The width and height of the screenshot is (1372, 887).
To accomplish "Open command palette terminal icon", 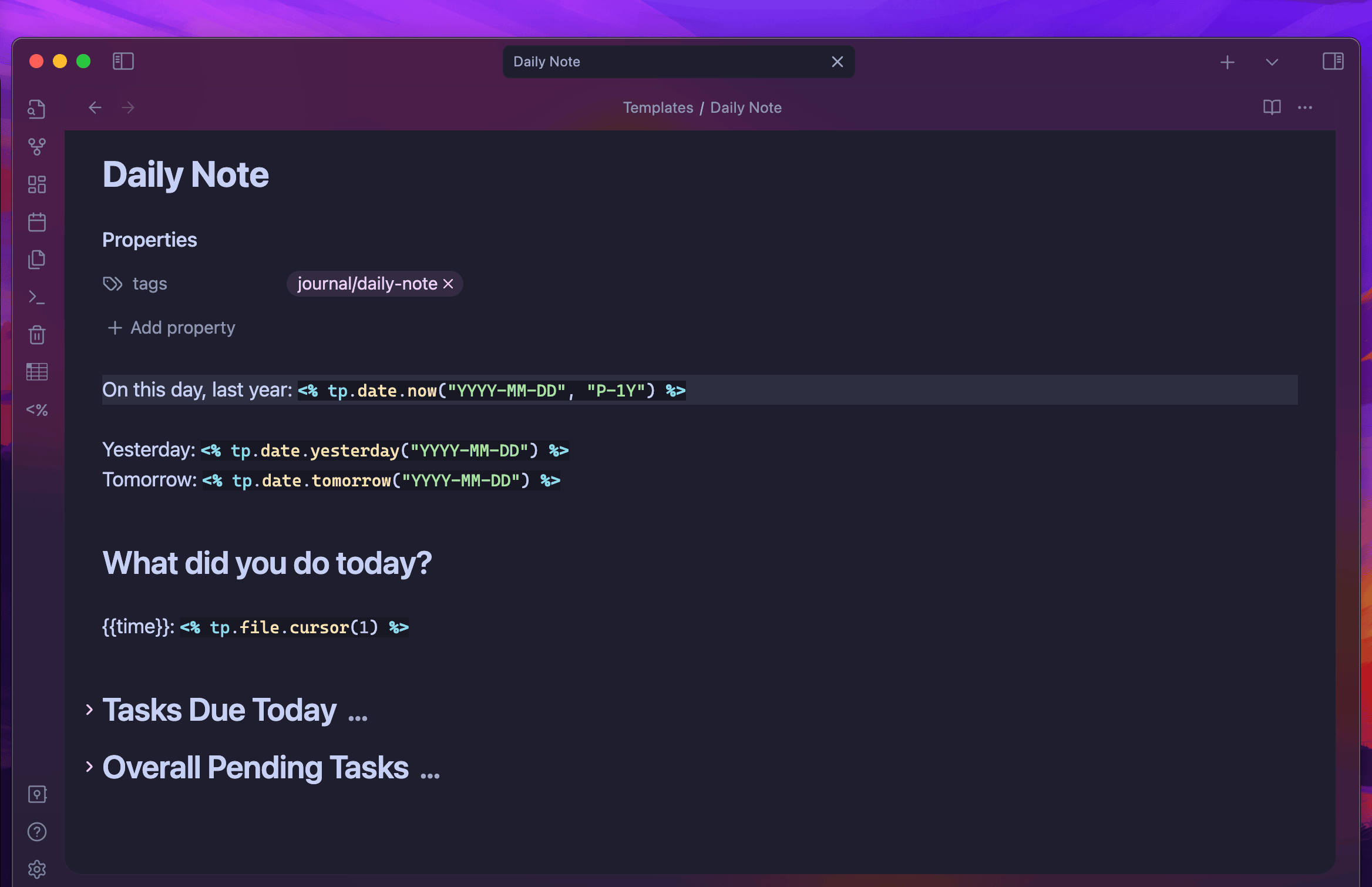I will pos(37,297).
